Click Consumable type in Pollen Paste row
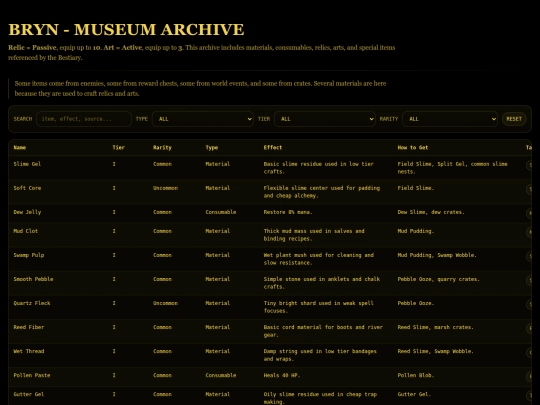Image resolution: width=540 pixels, height=405 pixels. pyautogui.click(x=221, y=375)
